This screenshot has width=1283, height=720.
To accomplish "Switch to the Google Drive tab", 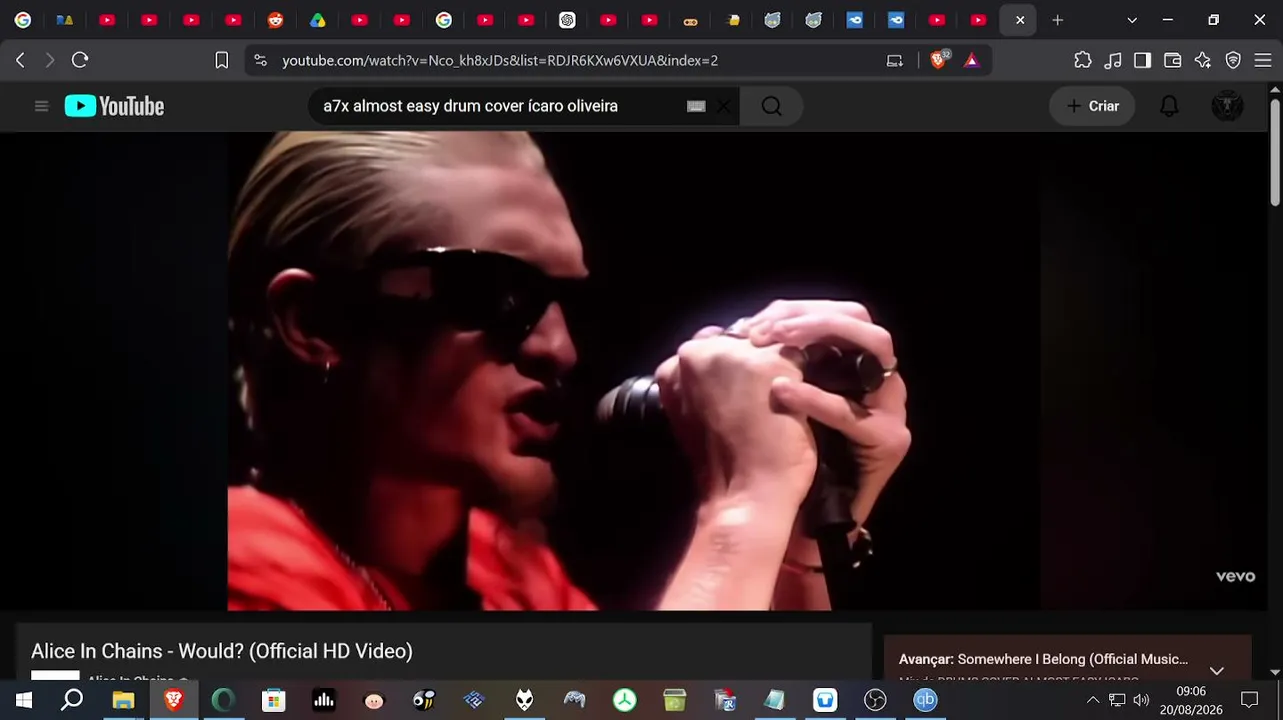I will [x=317, y=20].
